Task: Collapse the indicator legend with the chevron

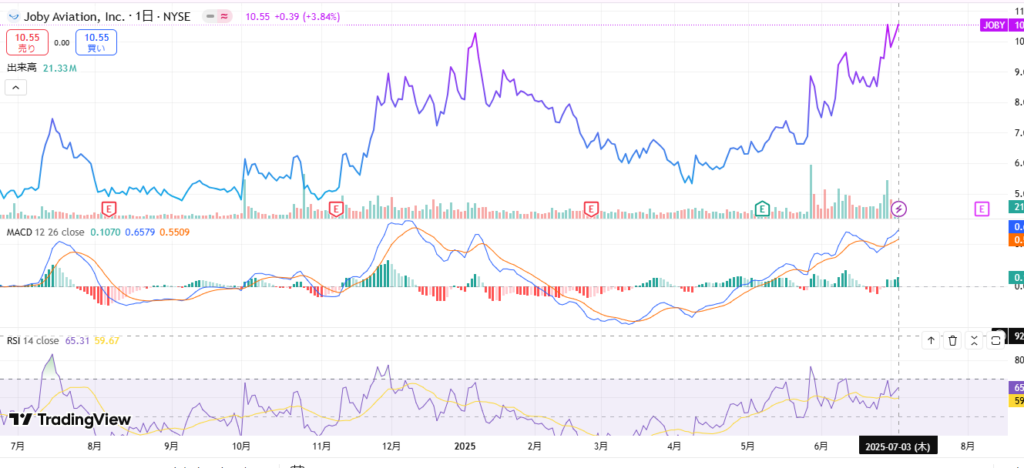Action: click(16, 87)
